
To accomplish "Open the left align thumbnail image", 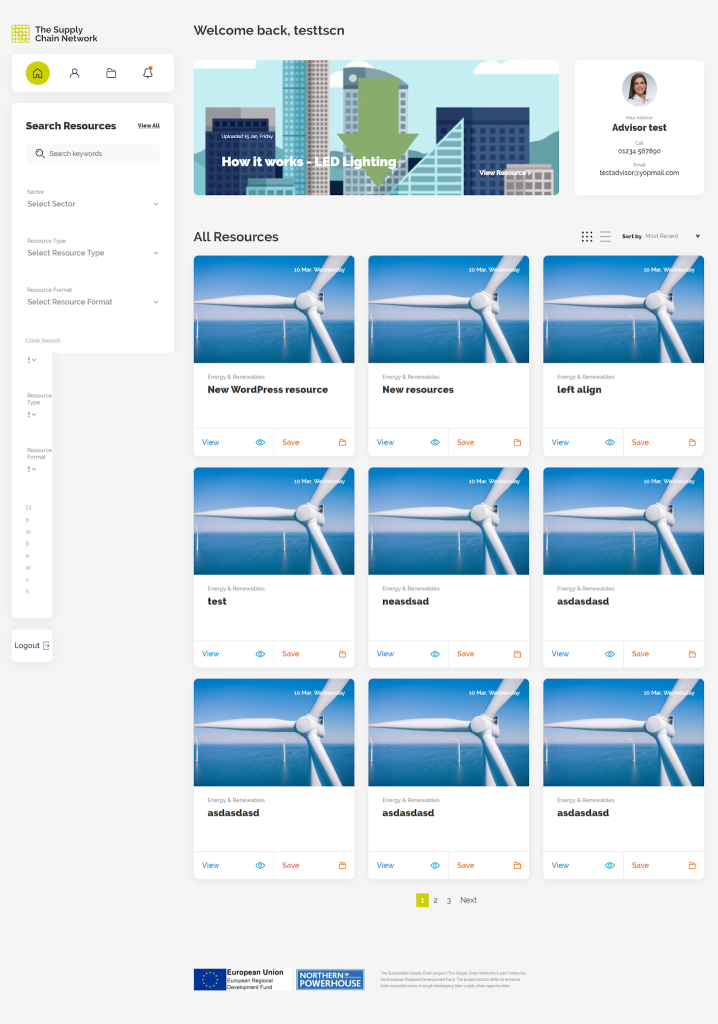I will point(623,309).
